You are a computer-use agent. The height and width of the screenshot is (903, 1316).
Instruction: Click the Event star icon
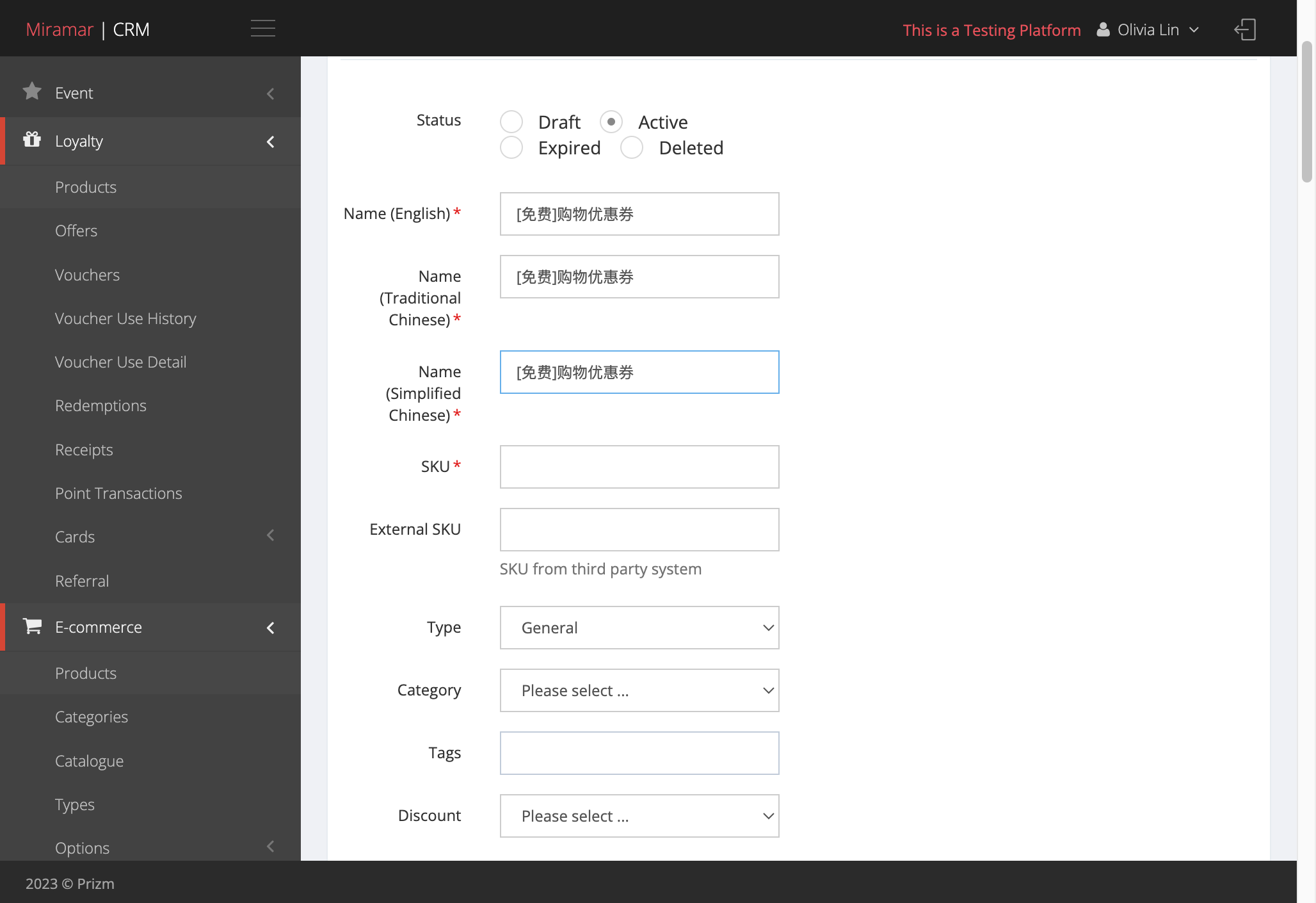pos(32,92)
